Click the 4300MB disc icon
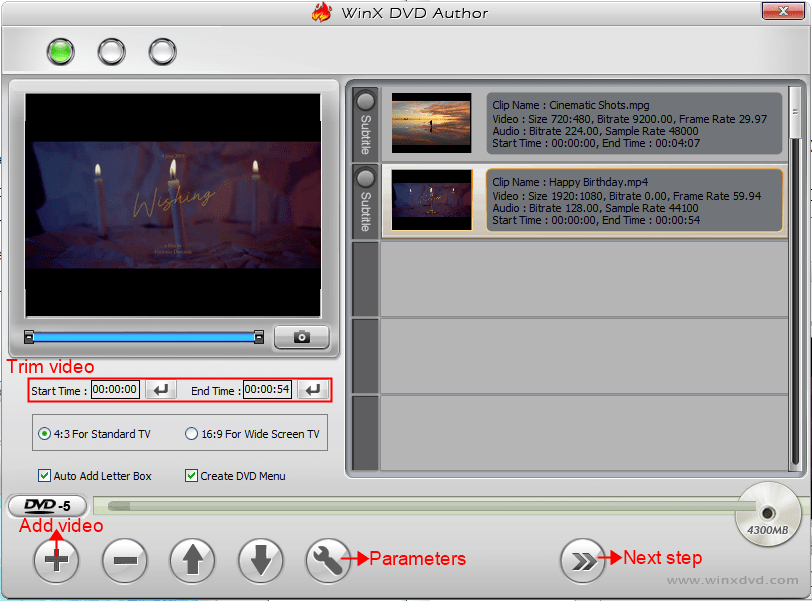Image resolution: width=812 pixels, height=601 pixels. (x=768, y=514)
